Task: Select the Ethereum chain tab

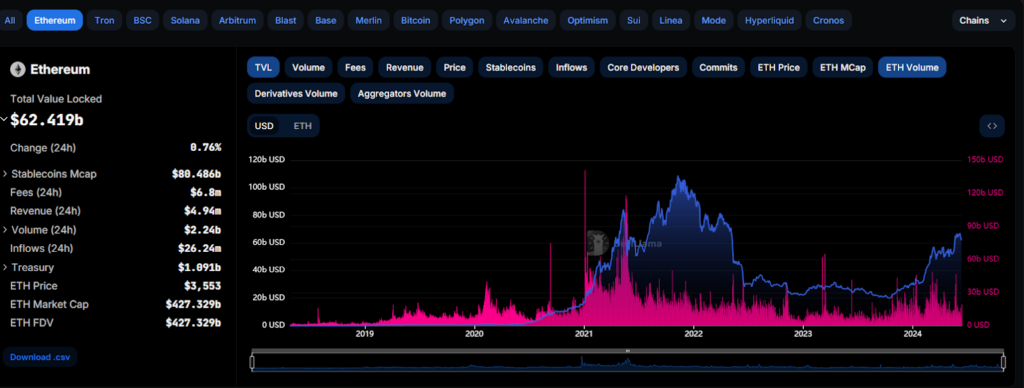Action: tap(55, 20)
